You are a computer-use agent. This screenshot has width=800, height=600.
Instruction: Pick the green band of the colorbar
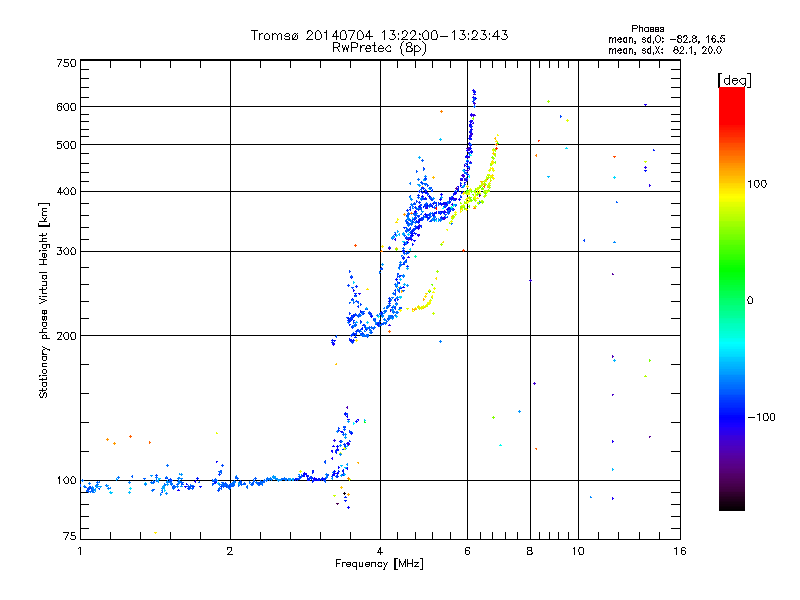pos(731,290)
